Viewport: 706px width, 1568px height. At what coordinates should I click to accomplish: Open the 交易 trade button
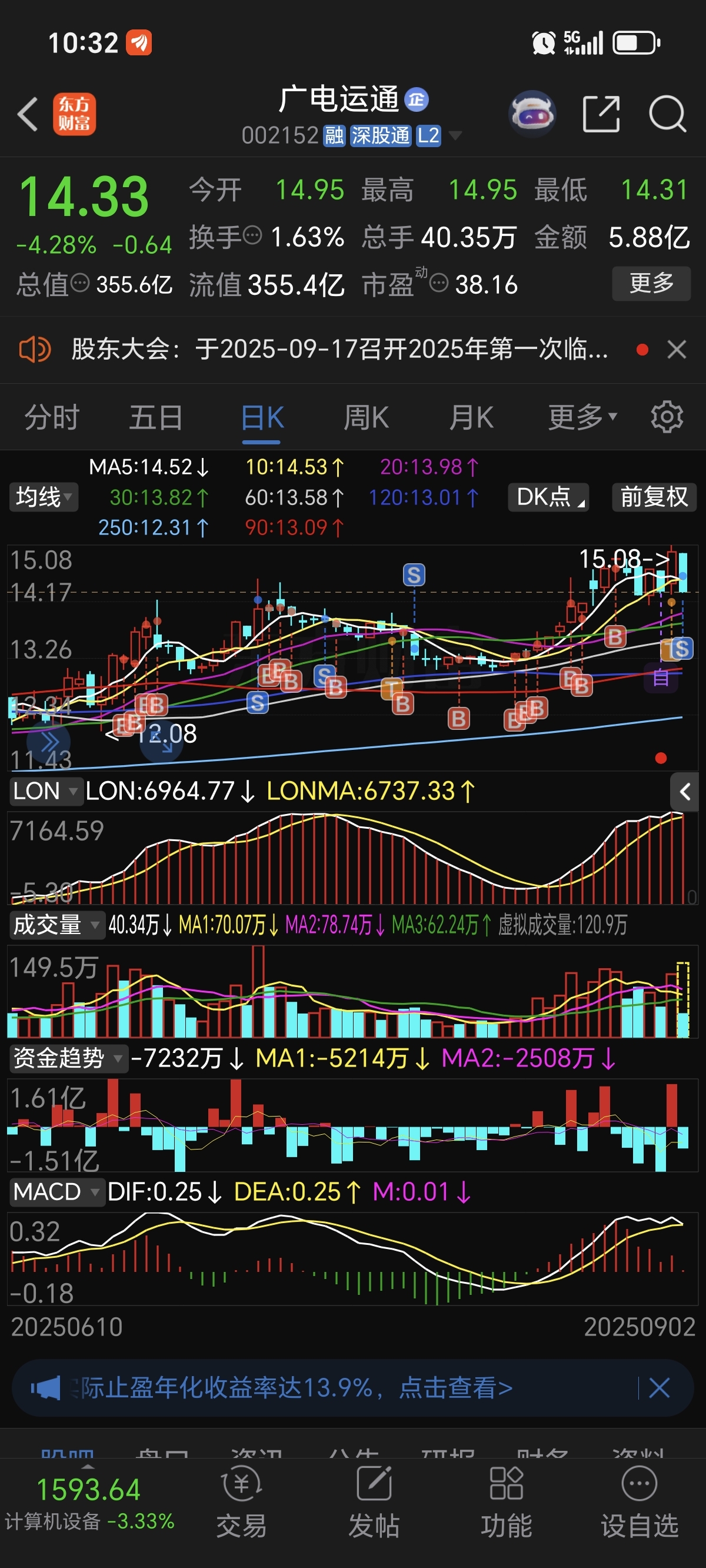(x=242, y=1503)
